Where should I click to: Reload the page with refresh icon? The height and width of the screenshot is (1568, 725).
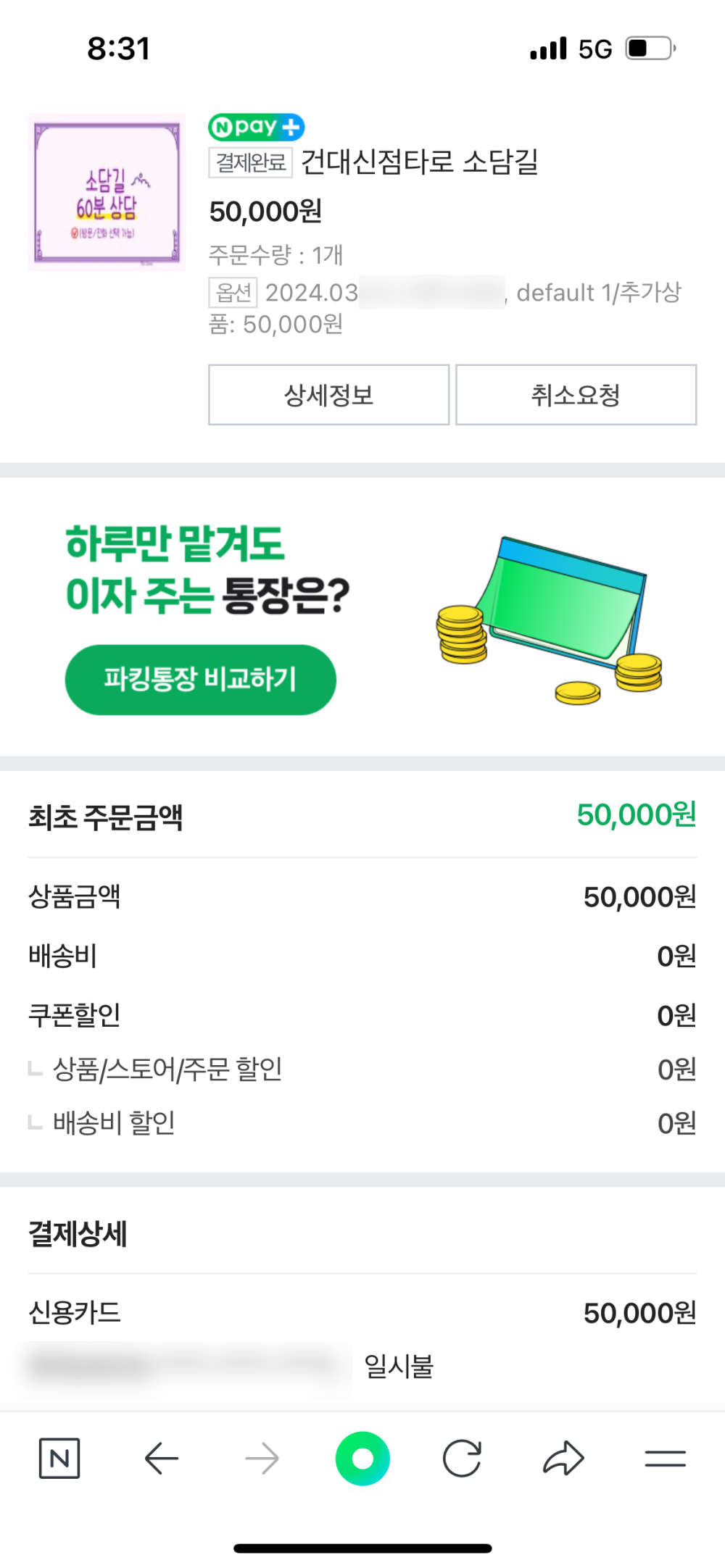[x=462, y=1458]
